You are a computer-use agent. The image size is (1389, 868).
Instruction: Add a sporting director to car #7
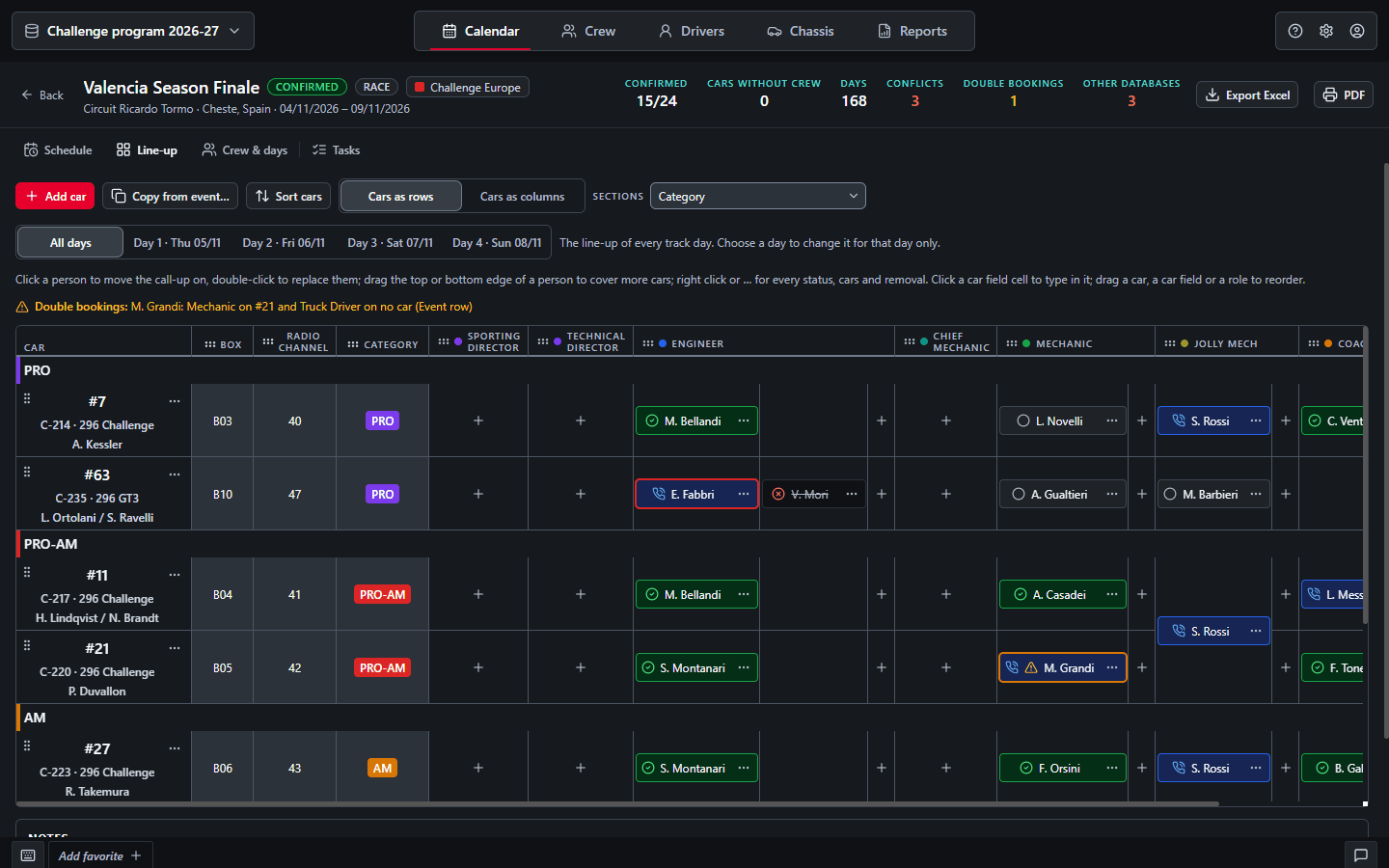[x=478, y=420]
